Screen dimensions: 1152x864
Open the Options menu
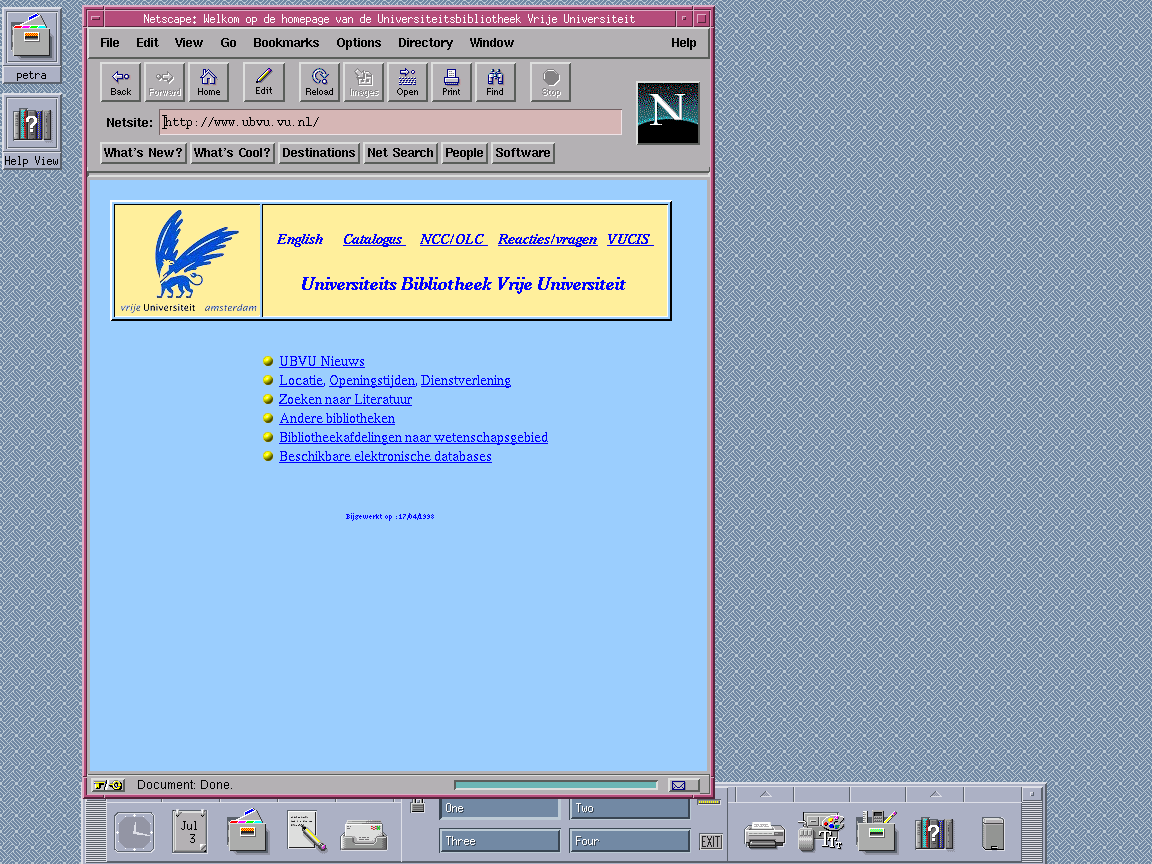point(359,43)
